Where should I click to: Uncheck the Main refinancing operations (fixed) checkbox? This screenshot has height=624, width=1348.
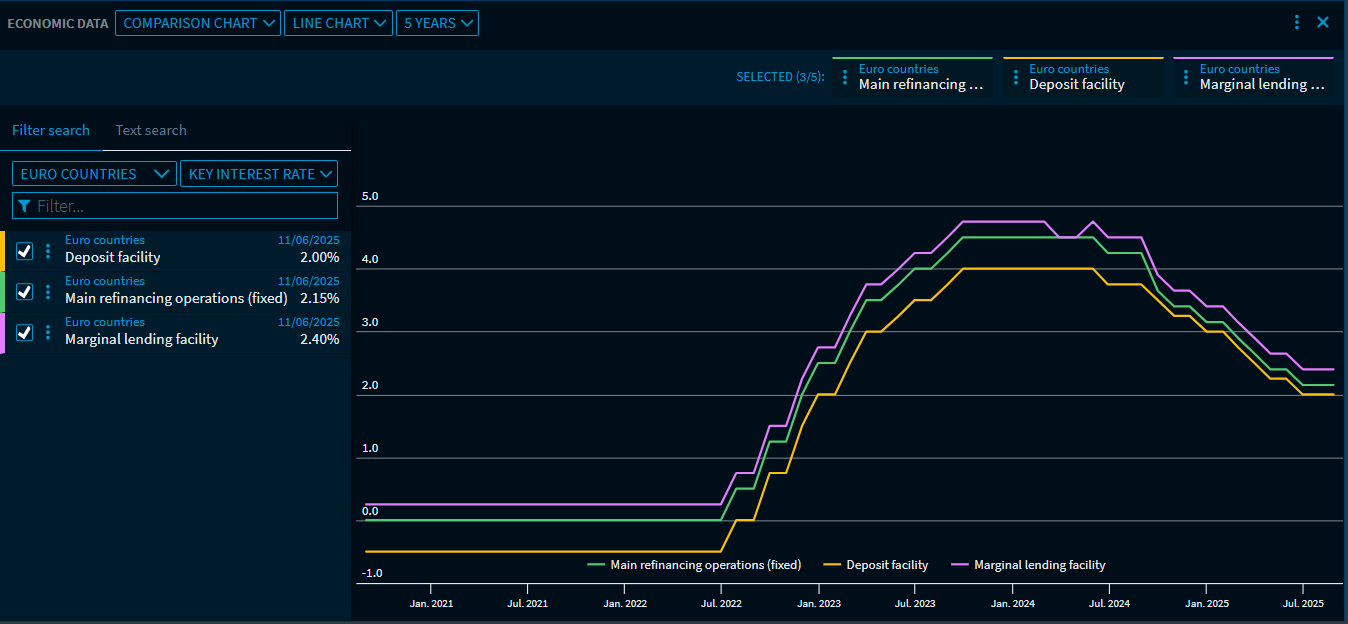click(24, 291)
